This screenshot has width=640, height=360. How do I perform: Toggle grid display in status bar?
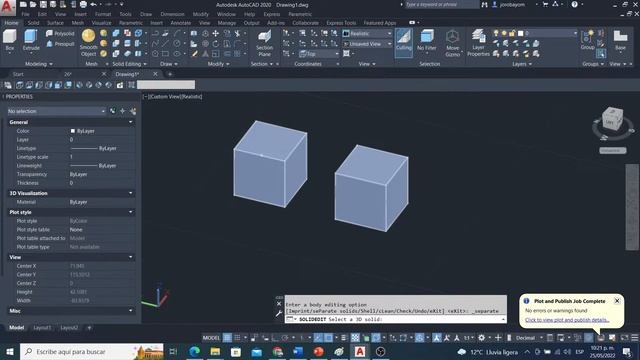[x=227, y=338]
